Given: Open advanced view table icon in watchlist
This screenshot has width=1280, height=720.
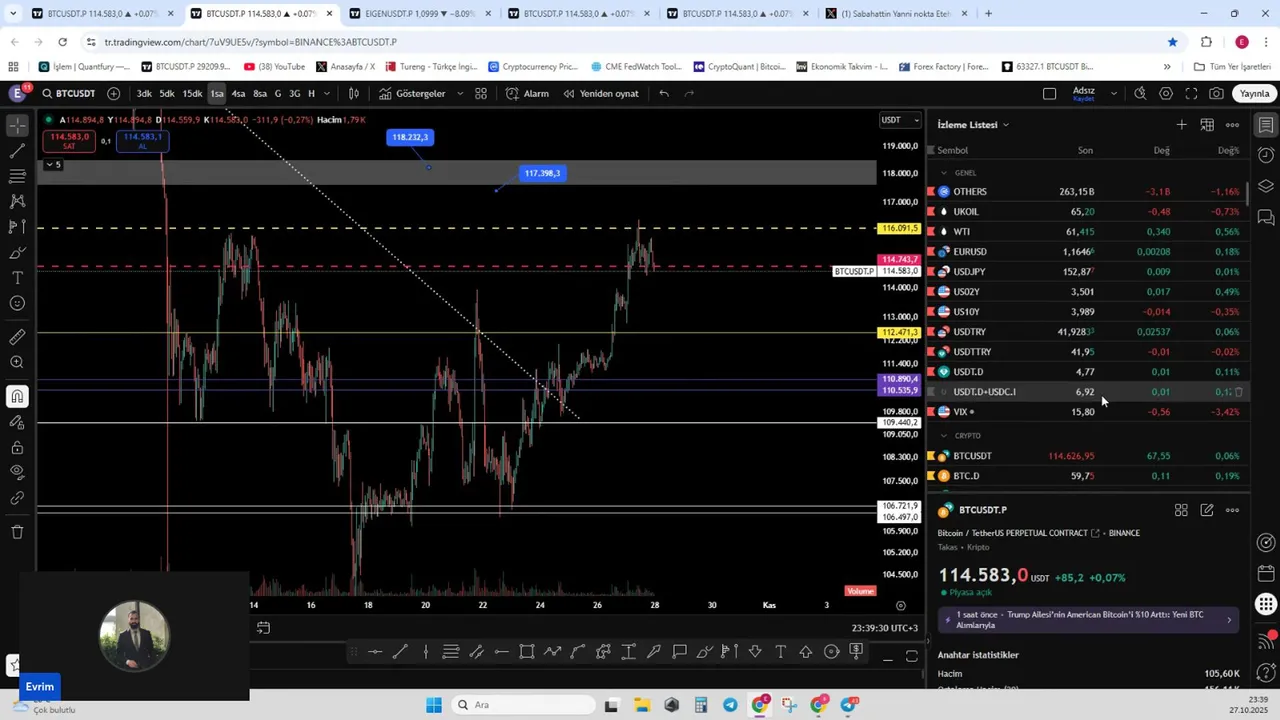Looking at the screenshot, I should [x=1207, y=125].
